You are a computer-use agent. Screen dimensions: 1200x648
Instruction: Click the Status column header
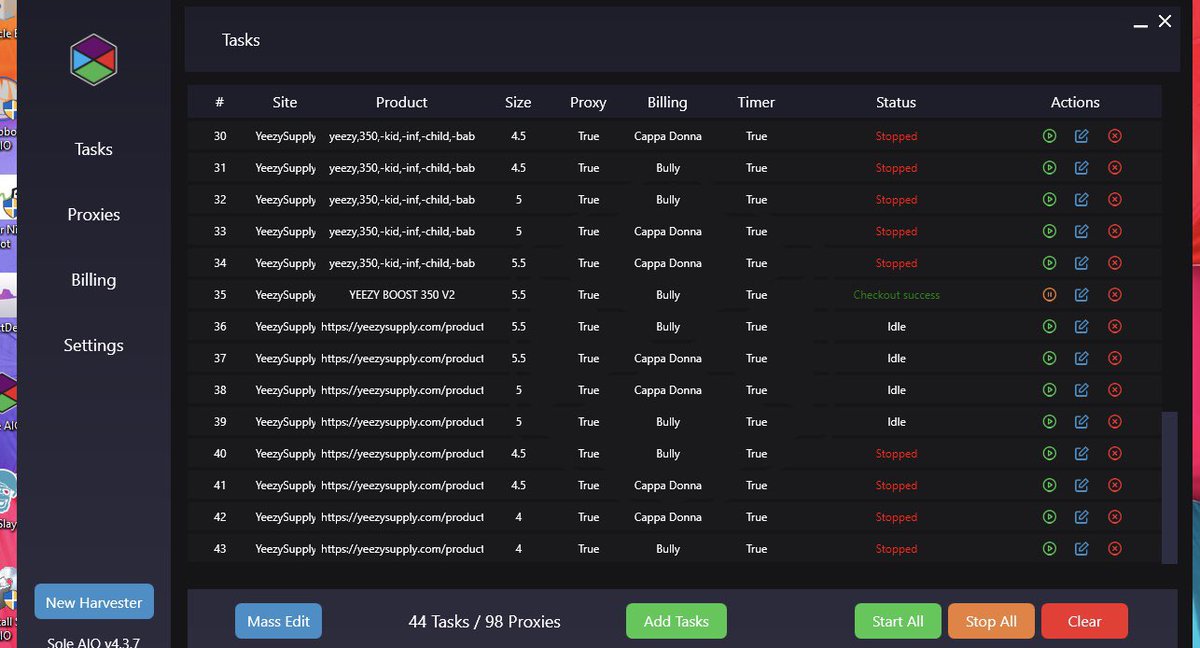[896, 102]
